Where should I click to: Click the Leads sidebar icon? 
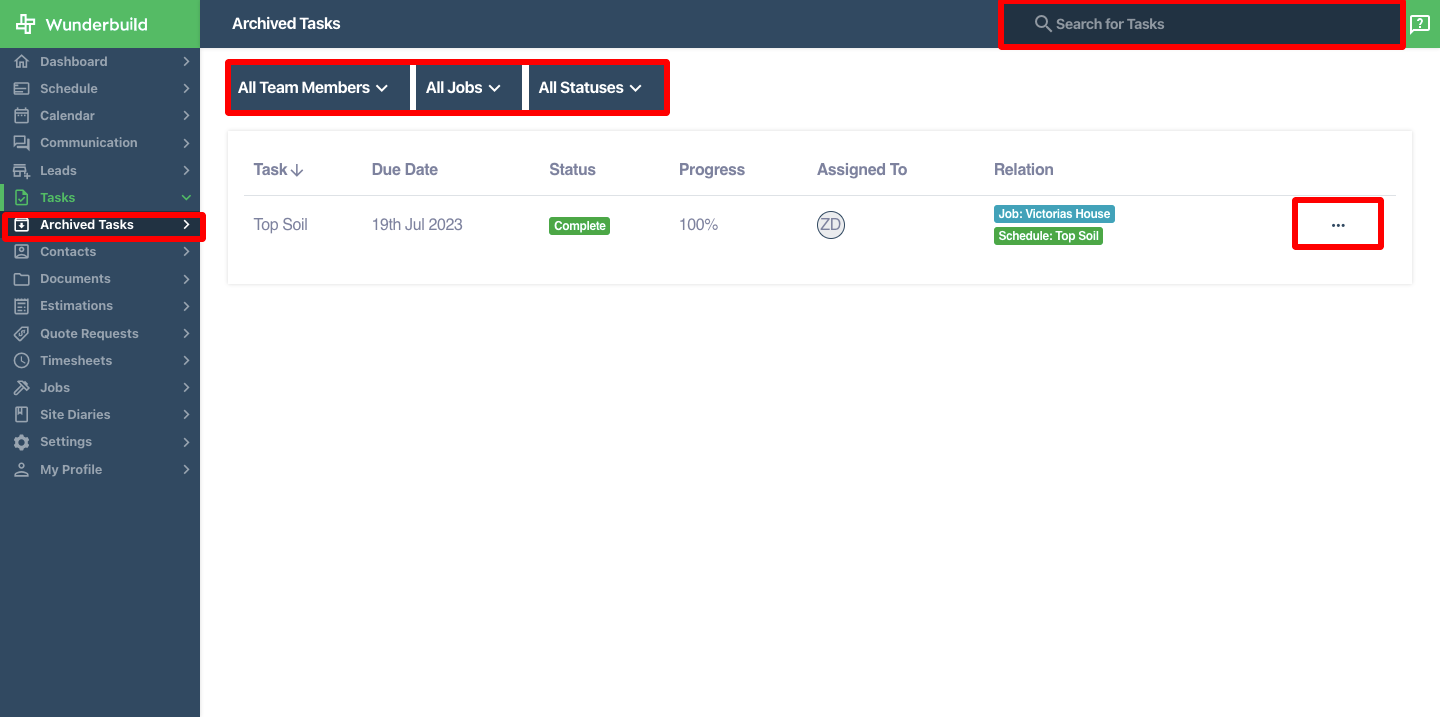pyautogui.click(x=21, y=171)
